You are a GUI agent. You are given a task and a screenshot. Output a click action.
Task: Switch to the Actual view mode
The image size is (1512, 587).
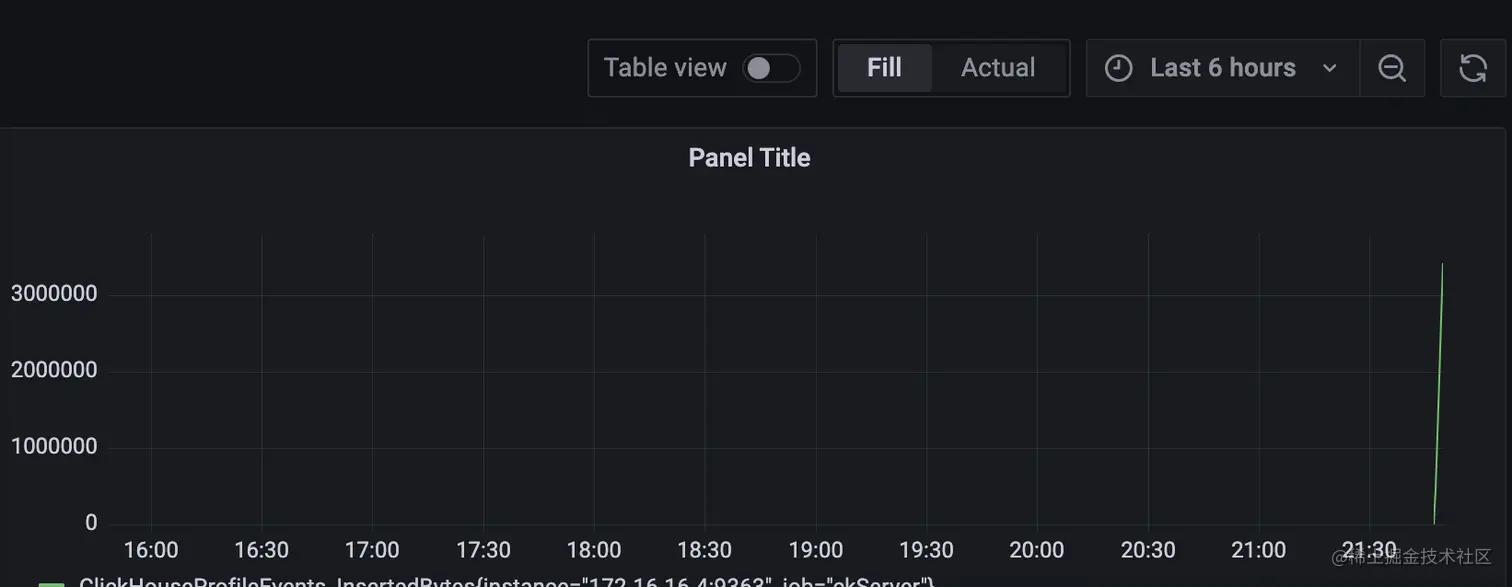coord(998,68)
